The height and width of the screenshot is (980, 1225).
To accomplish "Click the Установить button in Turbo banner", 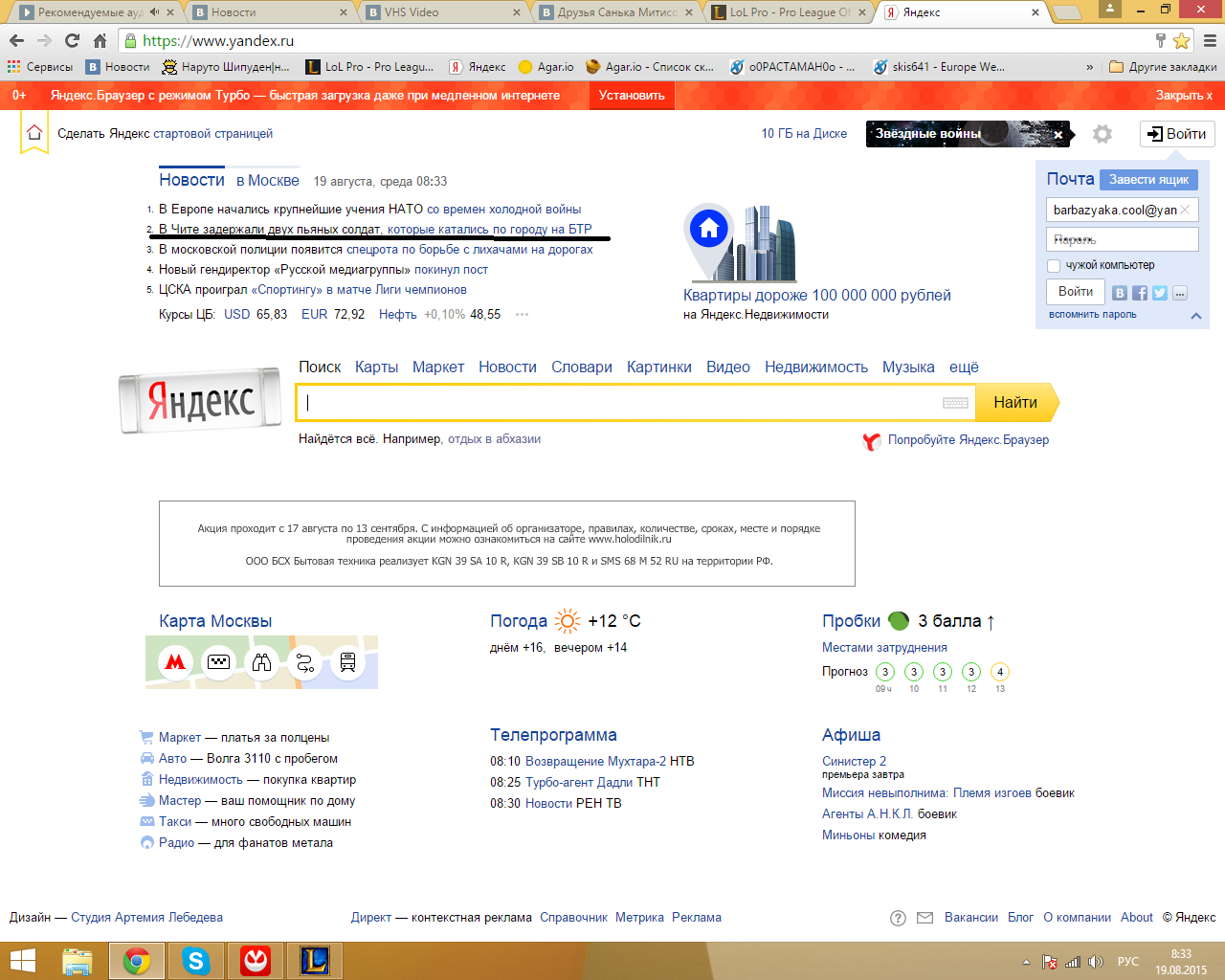I will [632, 96].
